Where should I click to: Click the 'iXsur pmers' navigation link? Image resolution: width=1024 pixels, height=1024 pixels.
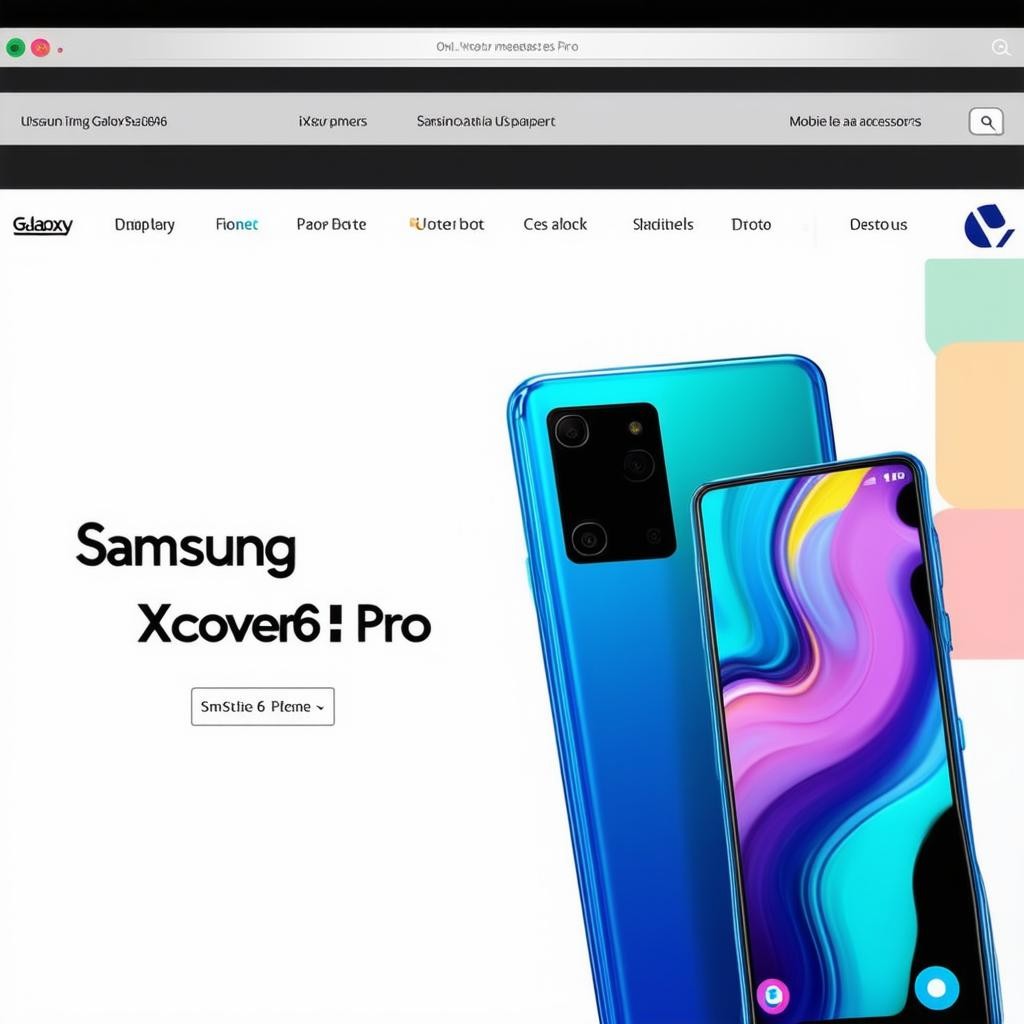pos(333,121)
